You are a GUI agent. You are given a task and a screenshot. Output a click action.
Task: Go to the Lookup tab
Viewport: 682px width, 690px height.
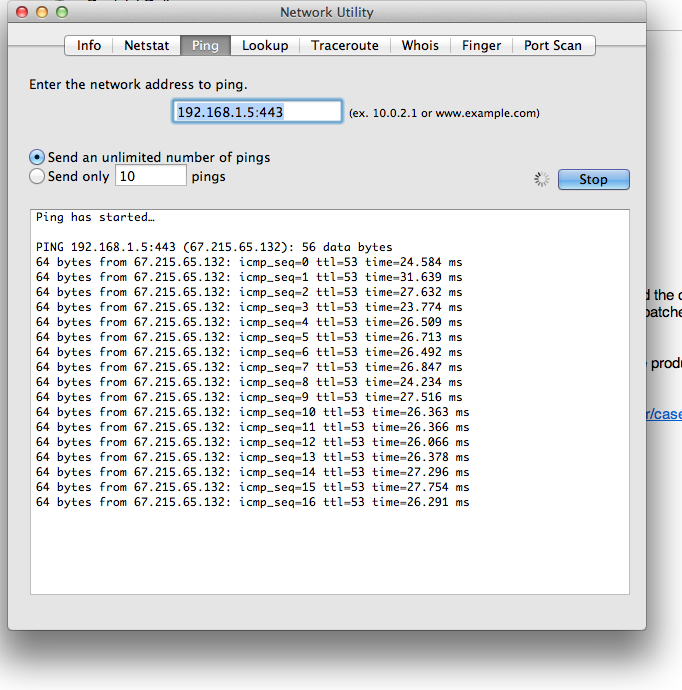point(265,45)
